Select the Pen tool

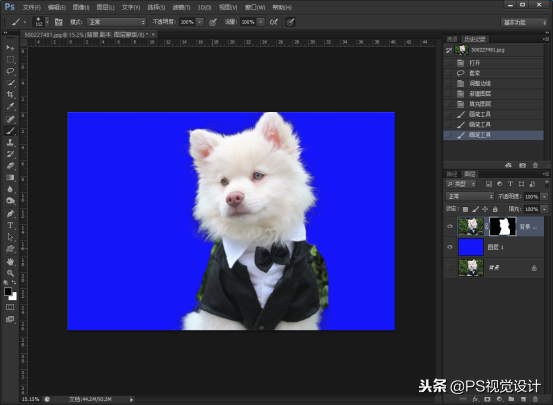(10, 214)
